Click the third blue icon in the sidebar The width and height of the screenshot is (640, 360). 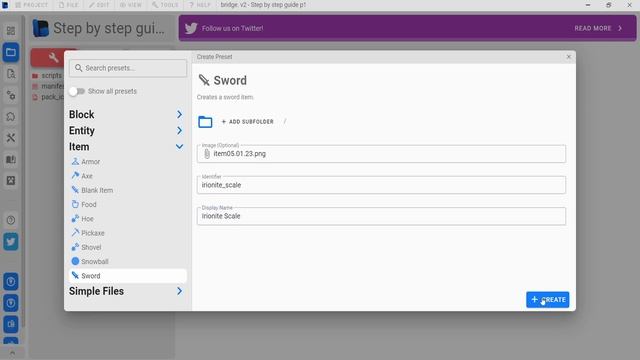click(x=11, y=324)
